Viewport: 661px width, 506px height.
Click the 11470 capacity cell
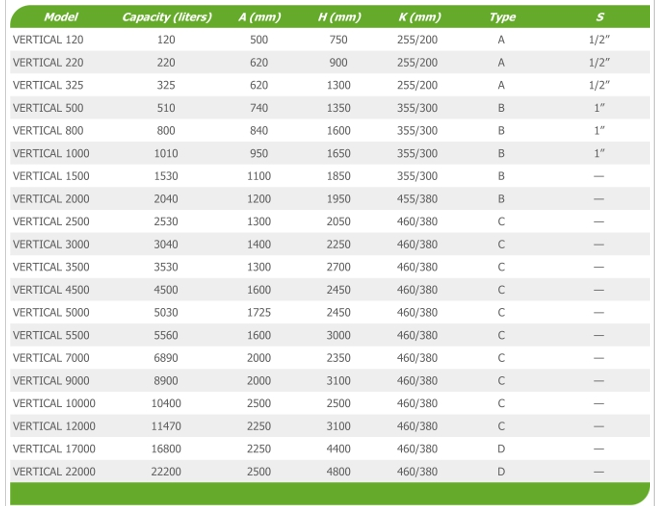[166, 427]
